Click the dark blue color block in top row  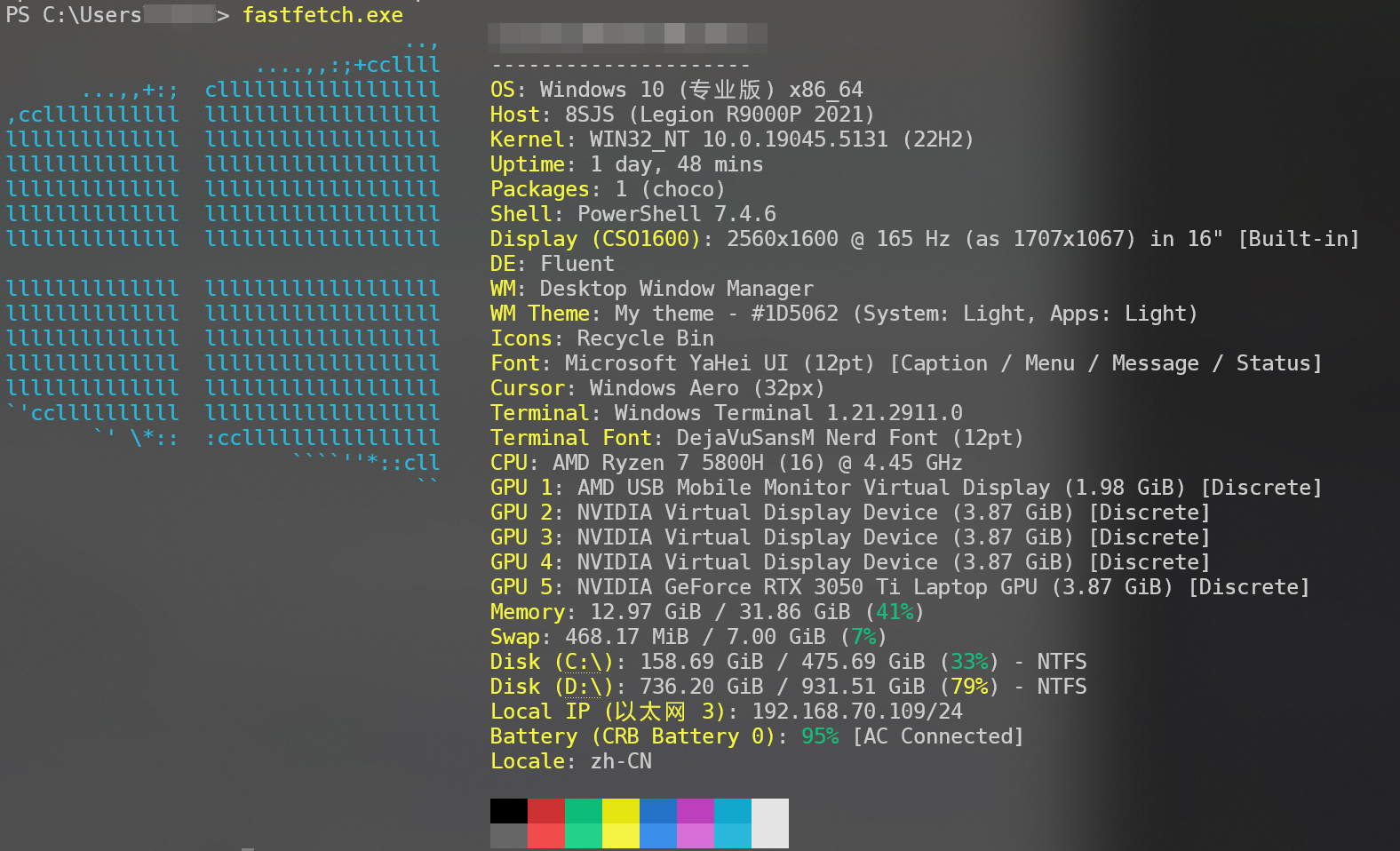point(658,811)
